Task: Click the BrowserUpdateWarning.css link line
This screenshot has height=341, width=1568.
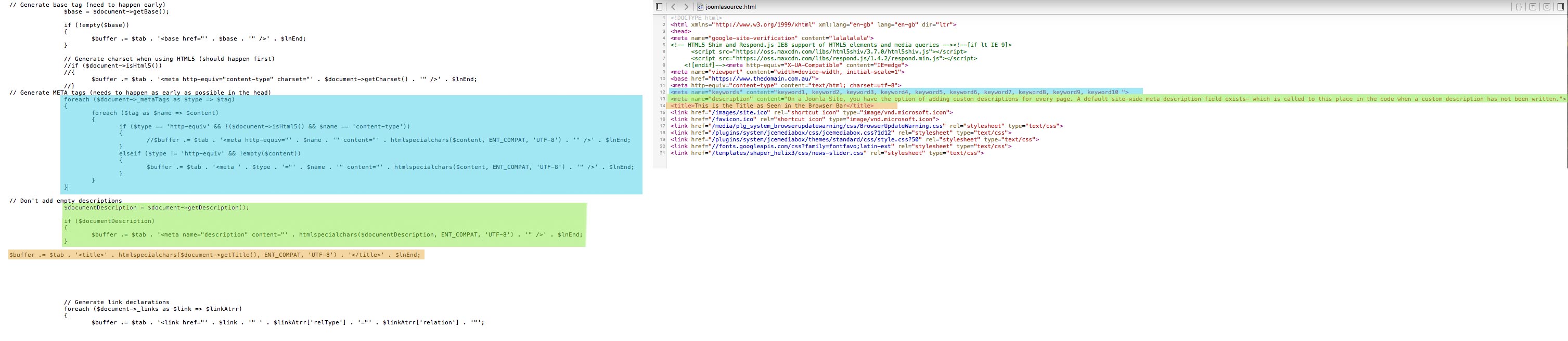Action: (867, 126)
